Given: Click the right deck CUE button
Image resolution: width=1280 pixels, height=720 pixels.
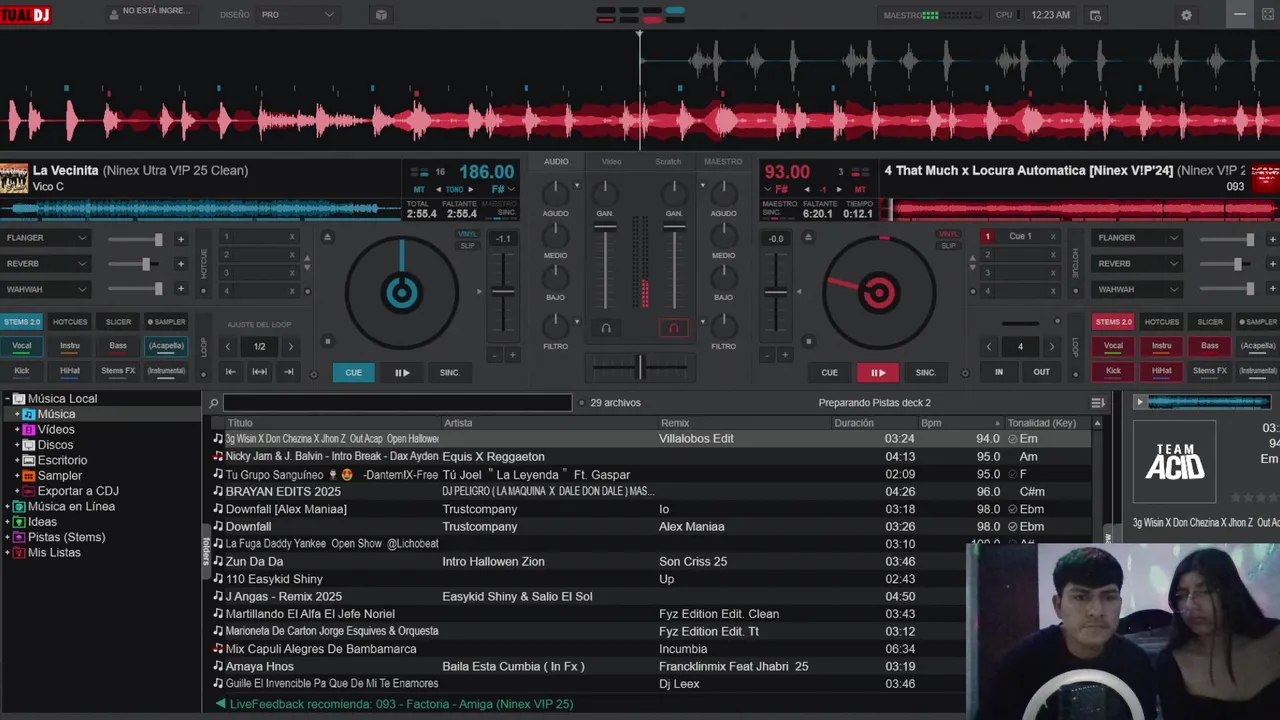Looking at the screenshot, I should pyautogui.click(x=829, y=373).
